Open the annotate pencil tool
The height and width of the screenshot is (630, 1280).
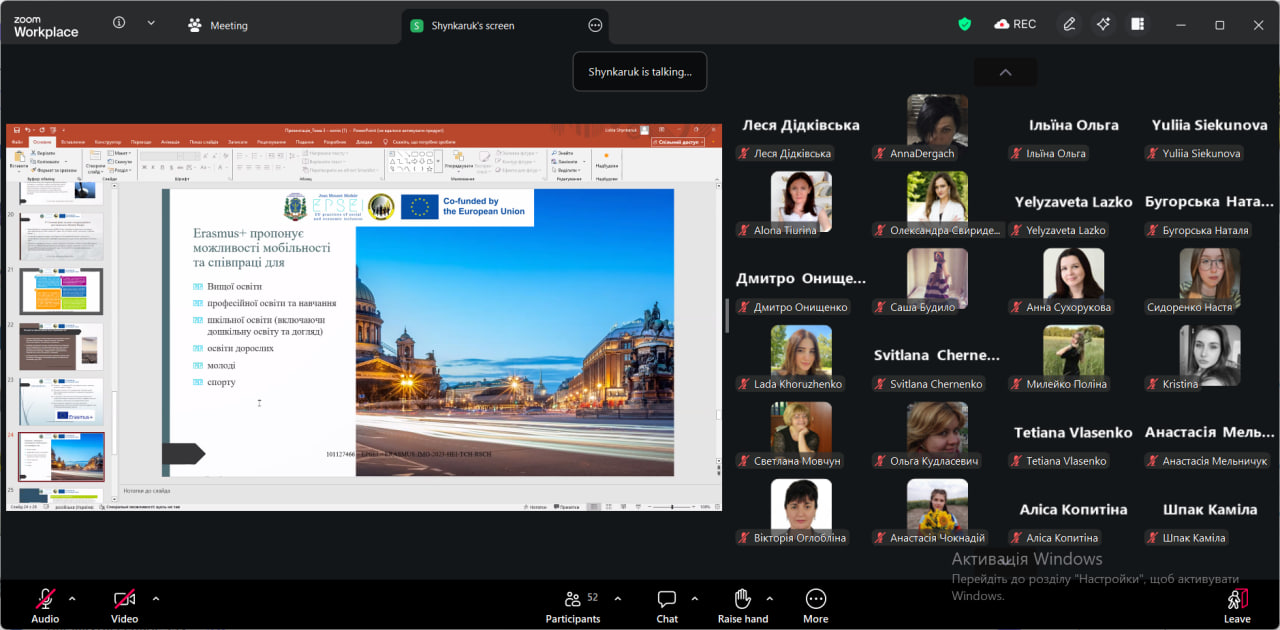[1069, 24]
